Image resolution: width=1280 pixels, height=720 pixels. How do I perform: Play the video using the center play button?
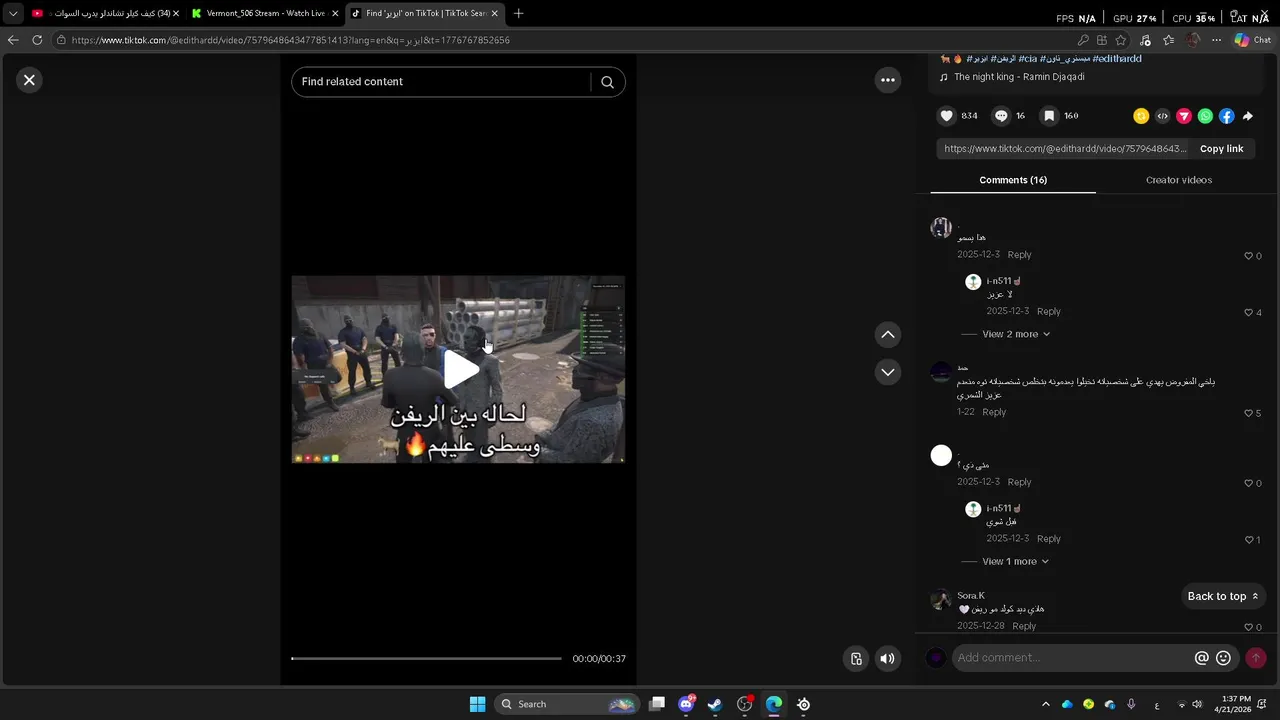(461, 370)
